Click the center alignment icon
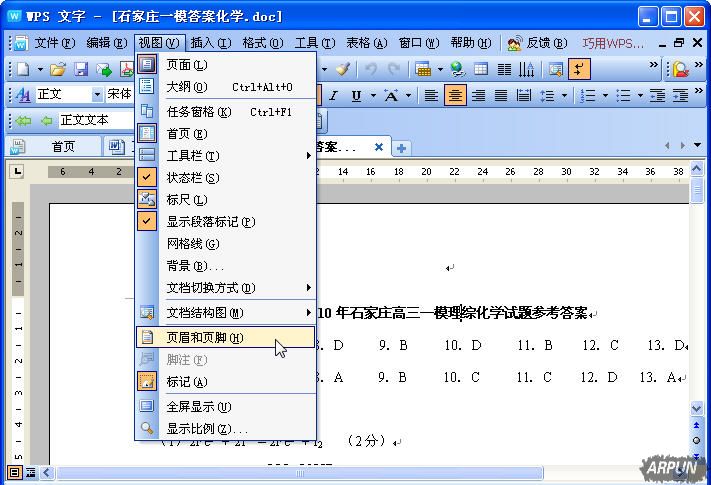This screenshot has height=485, width=711. pos(455,95)
